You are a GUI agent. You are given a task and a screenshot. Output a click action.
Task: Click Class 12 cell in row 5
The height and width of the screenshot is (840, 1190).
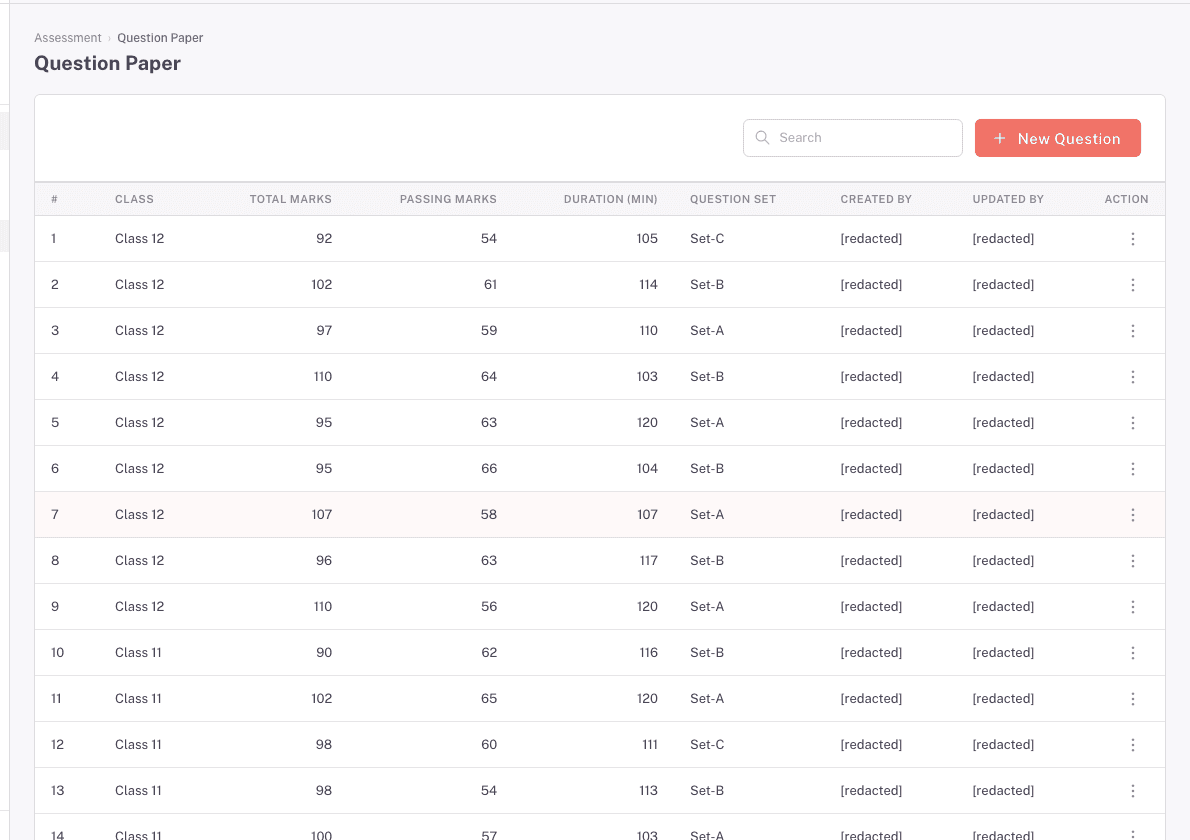[x=140, y=423]
